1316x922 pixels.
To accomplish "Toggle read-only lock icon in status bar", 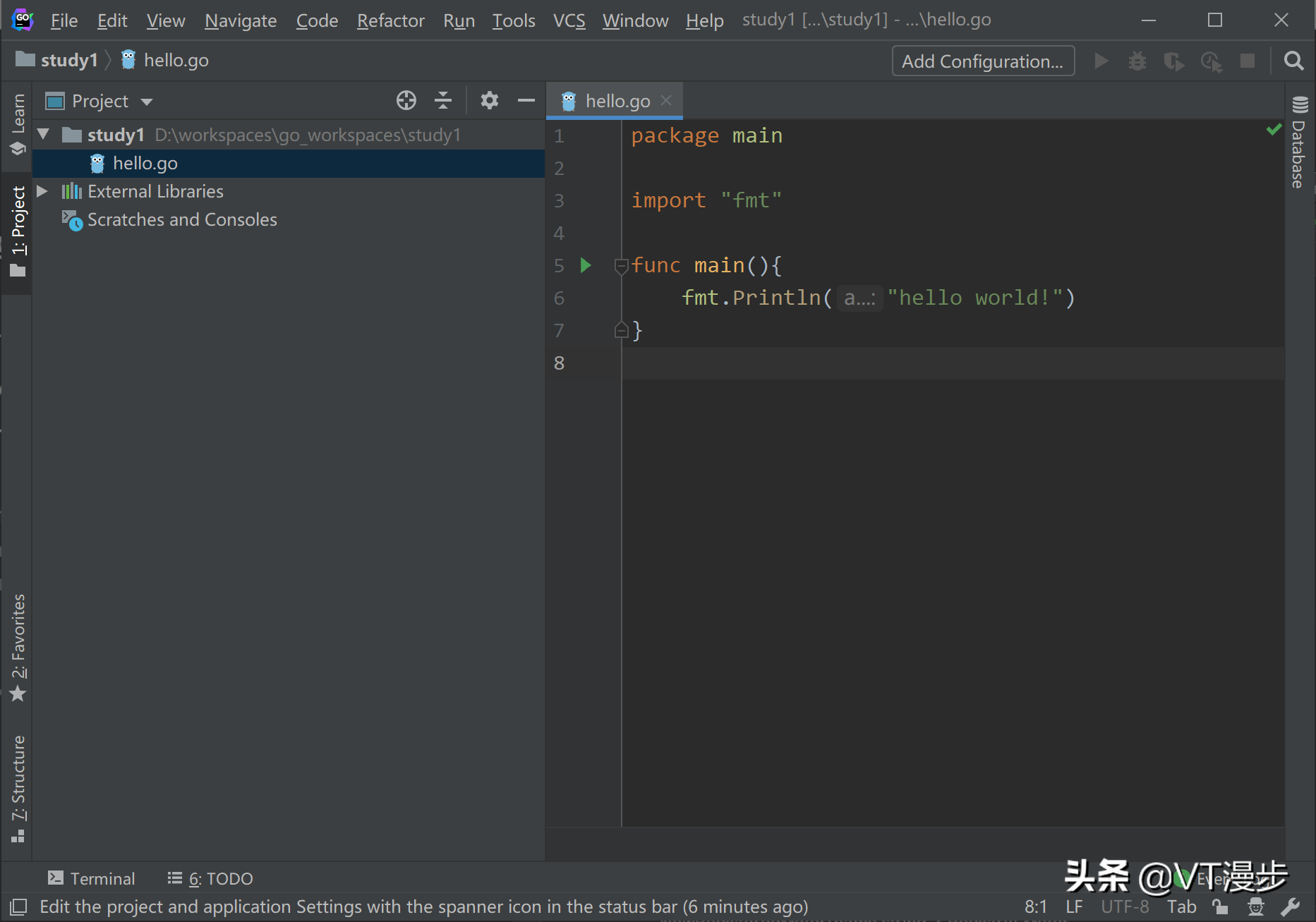I will click(x=1221, y=906).
